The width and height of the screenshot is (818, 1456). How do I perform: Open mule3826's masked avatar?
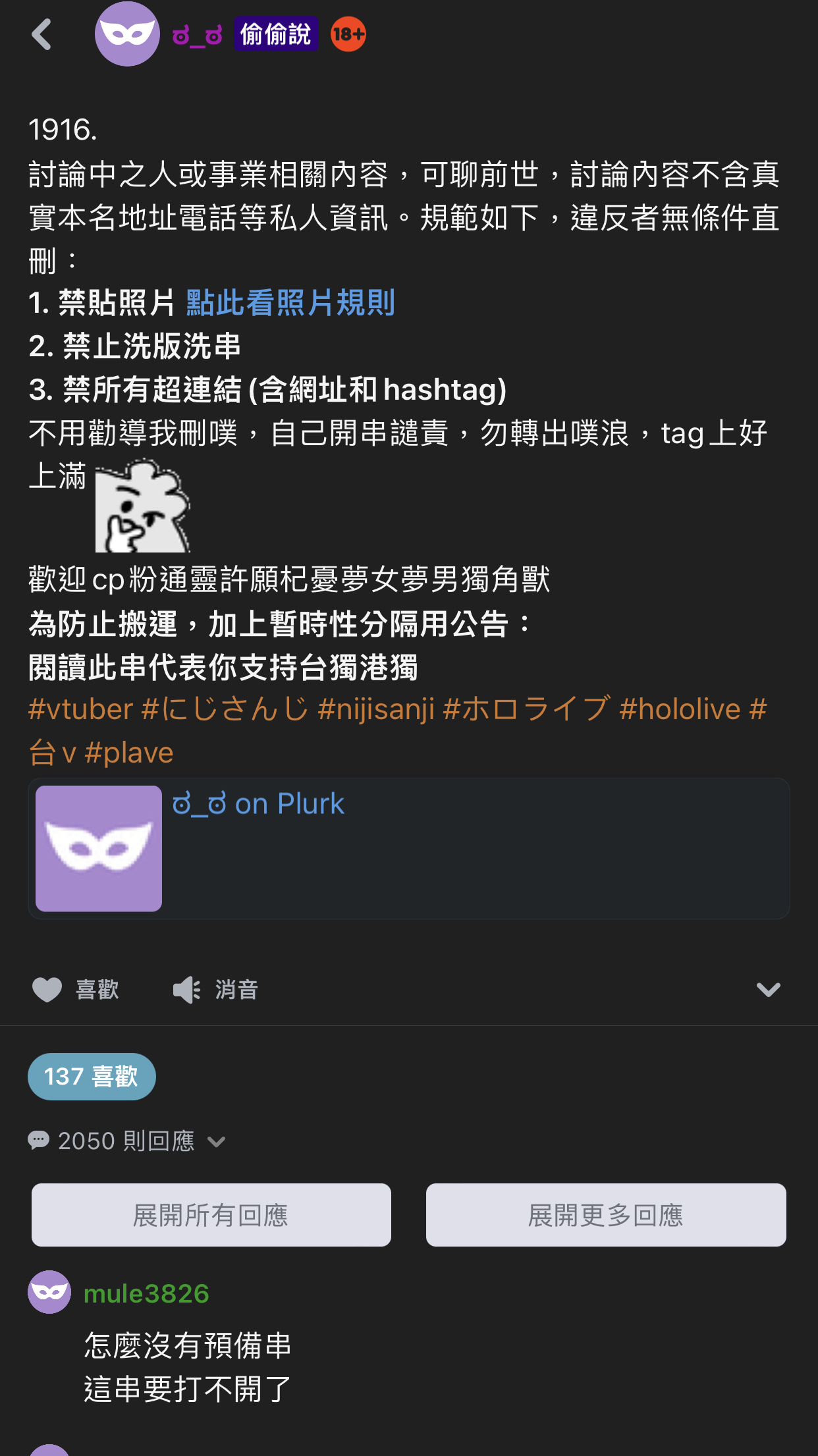(49, 1292)
